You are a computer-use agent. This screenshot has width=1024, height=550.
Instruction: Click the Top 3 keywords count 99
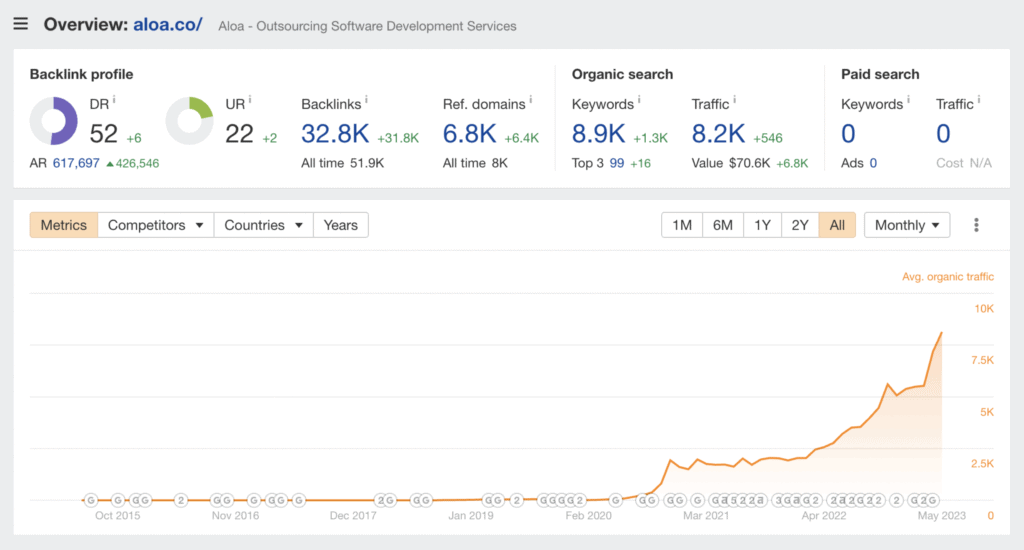[616, 163]
